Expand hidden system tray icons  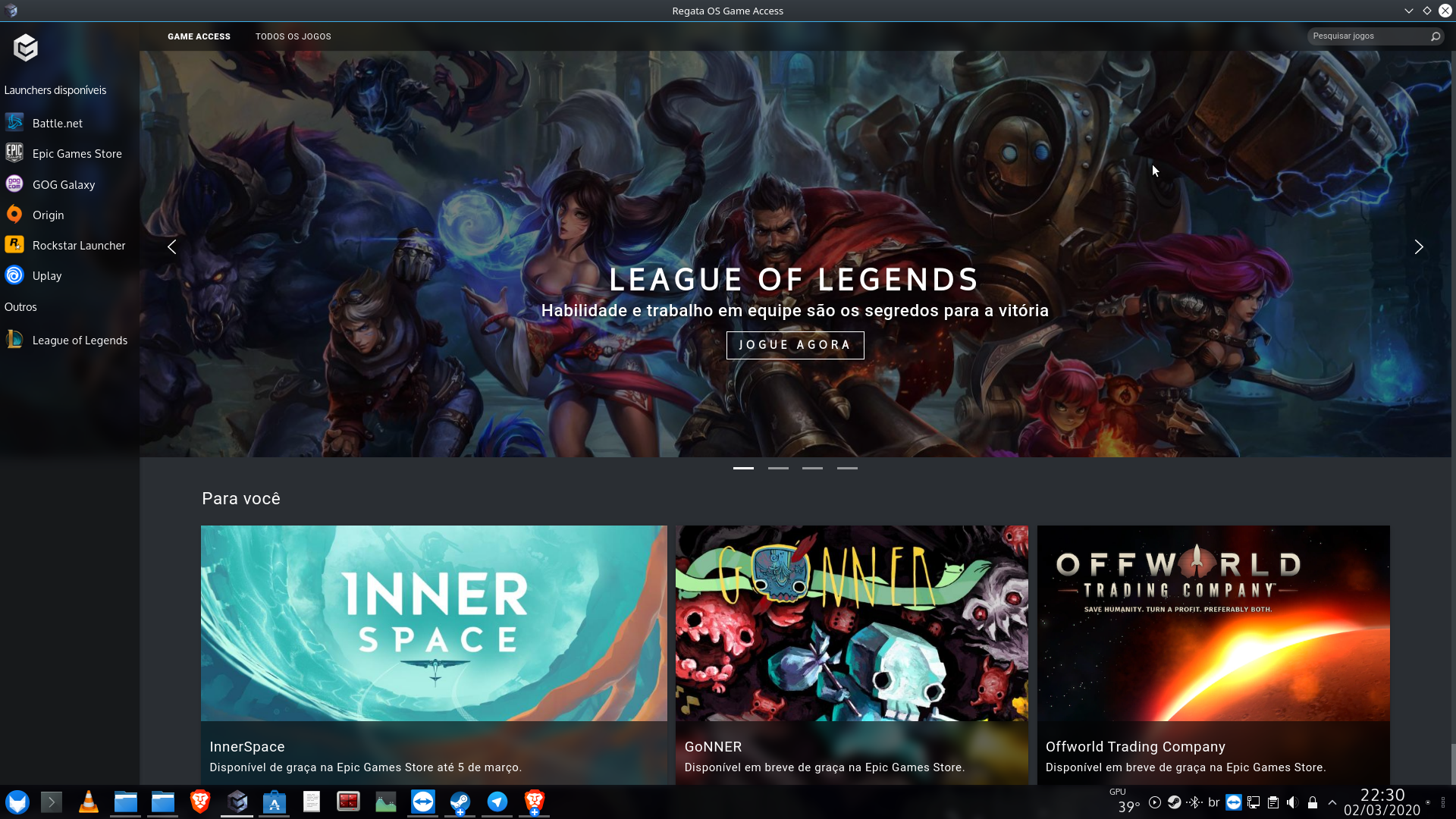[x=1332, y=802]
